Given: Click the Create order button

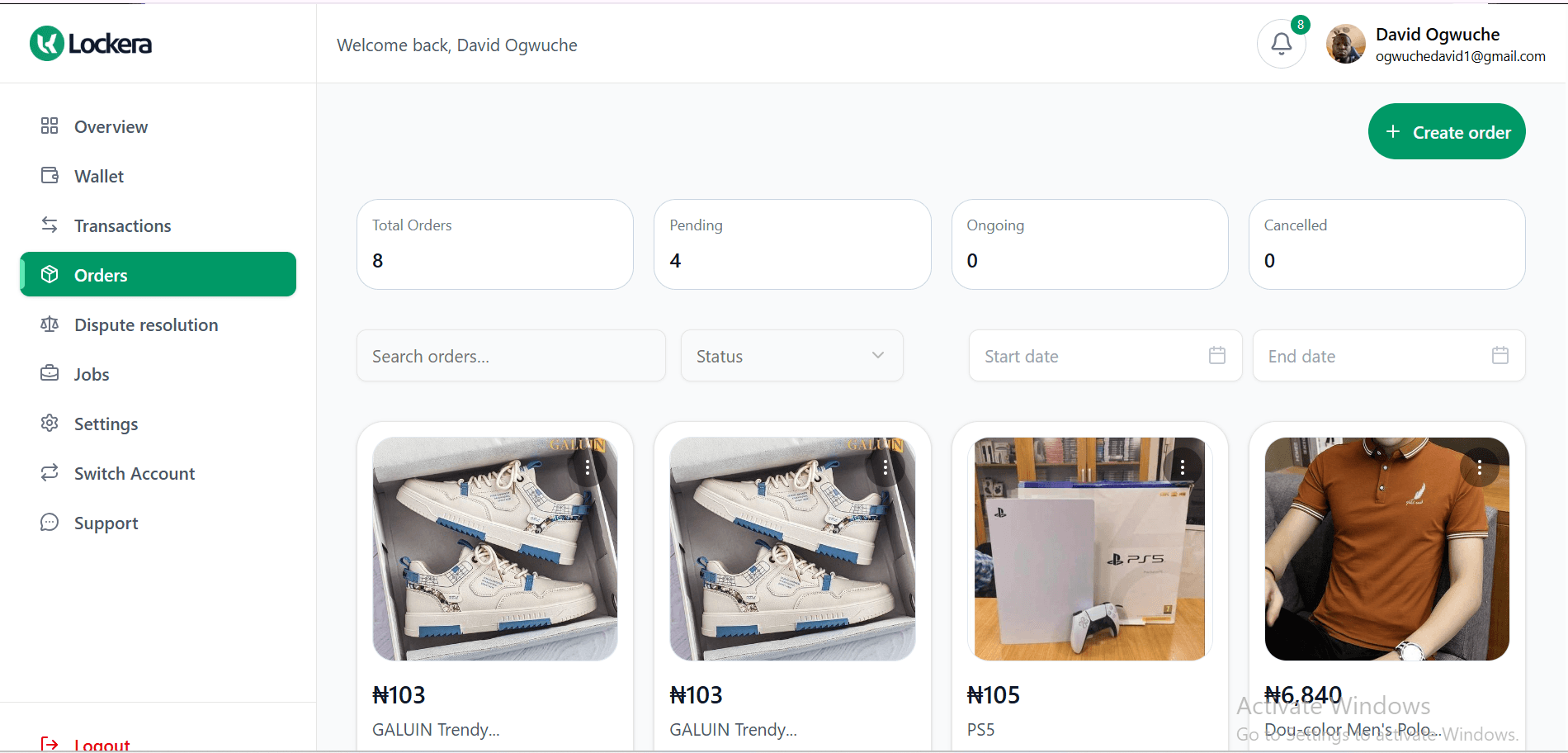Looking at the screenshot, I should coord(1446,131).
